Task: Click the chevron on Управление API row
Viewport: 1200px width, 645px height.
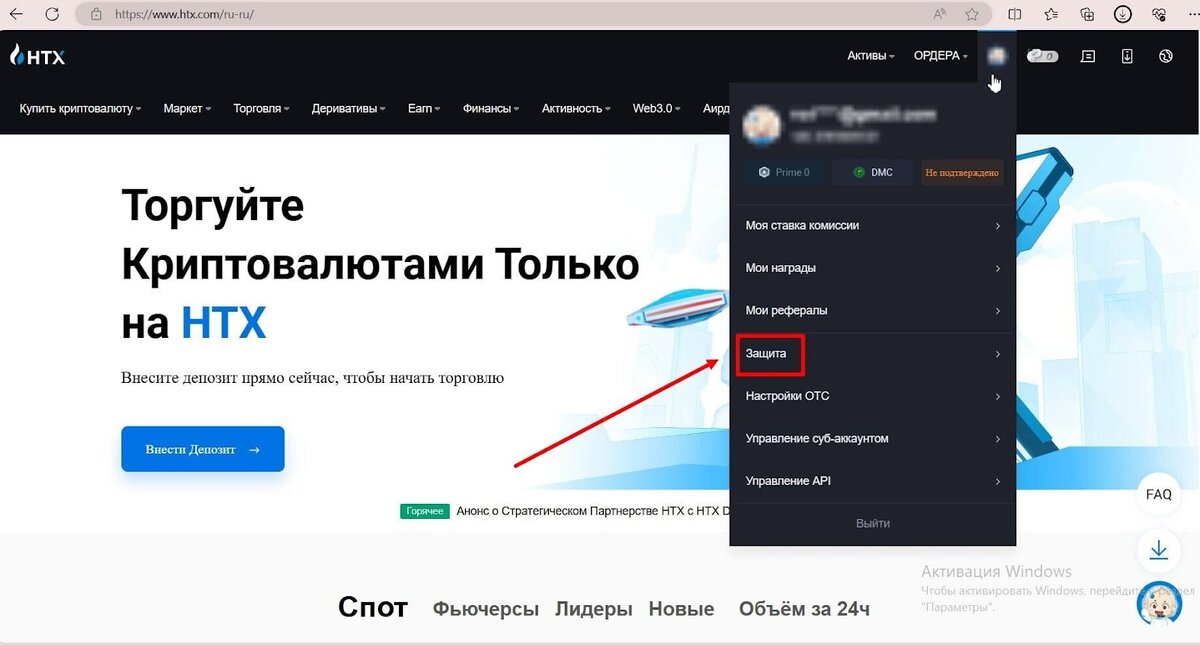Action: pos(998,482)
